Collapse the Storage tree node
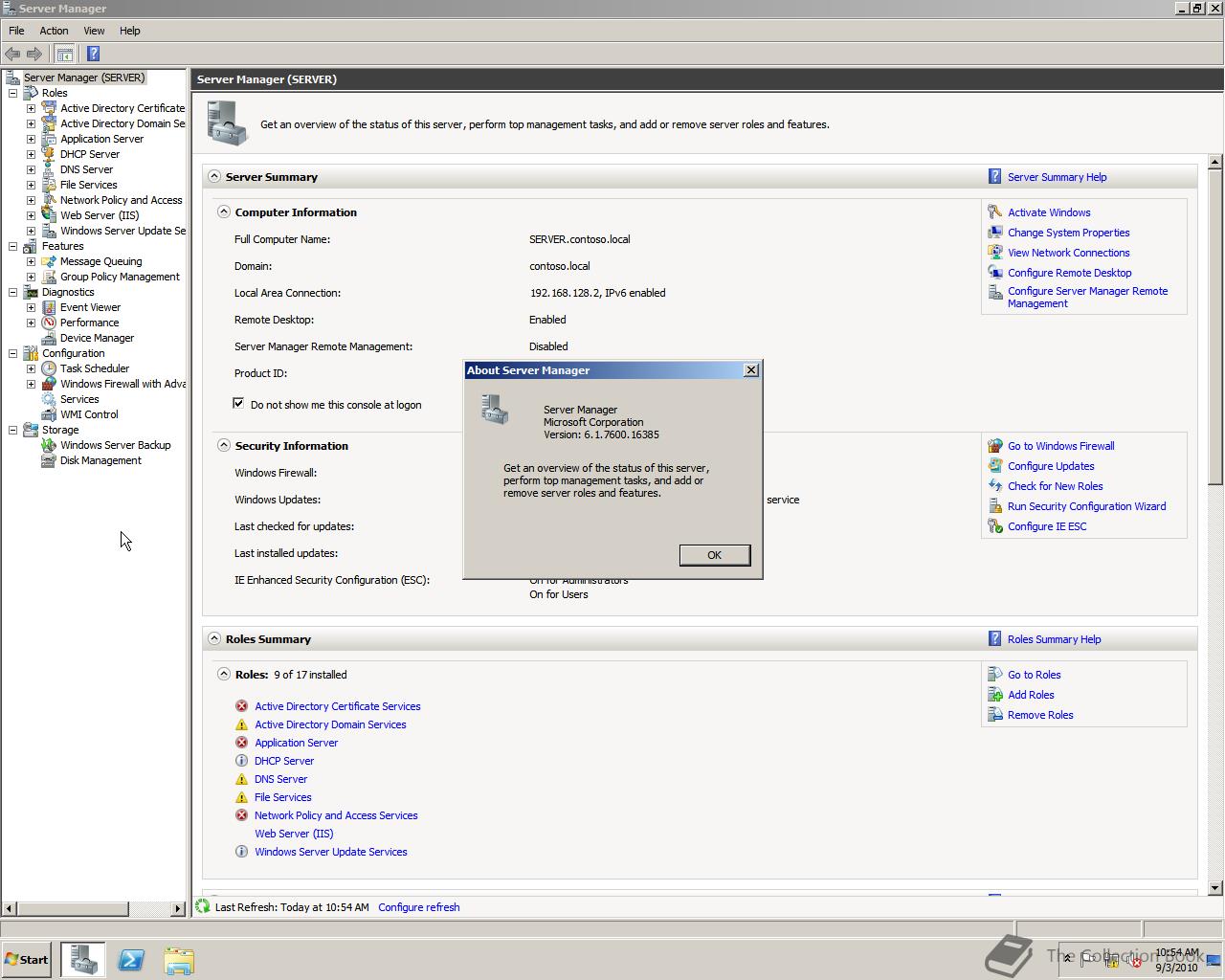The width and height of the screenshot is (1225, 980). 12,430
